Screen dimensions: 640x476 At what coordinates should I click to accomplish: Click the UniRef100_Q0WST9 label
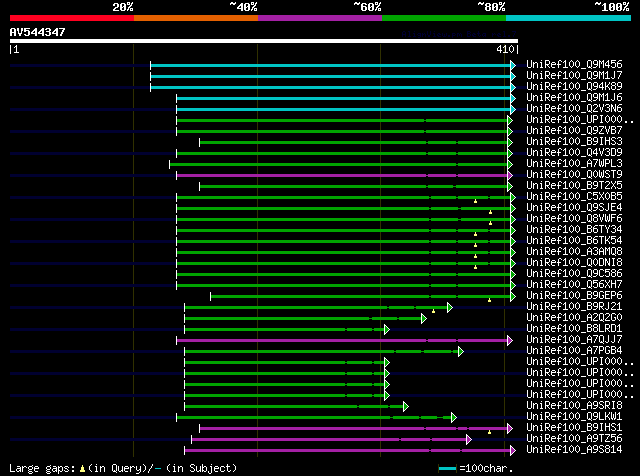(x=574, y=175)
